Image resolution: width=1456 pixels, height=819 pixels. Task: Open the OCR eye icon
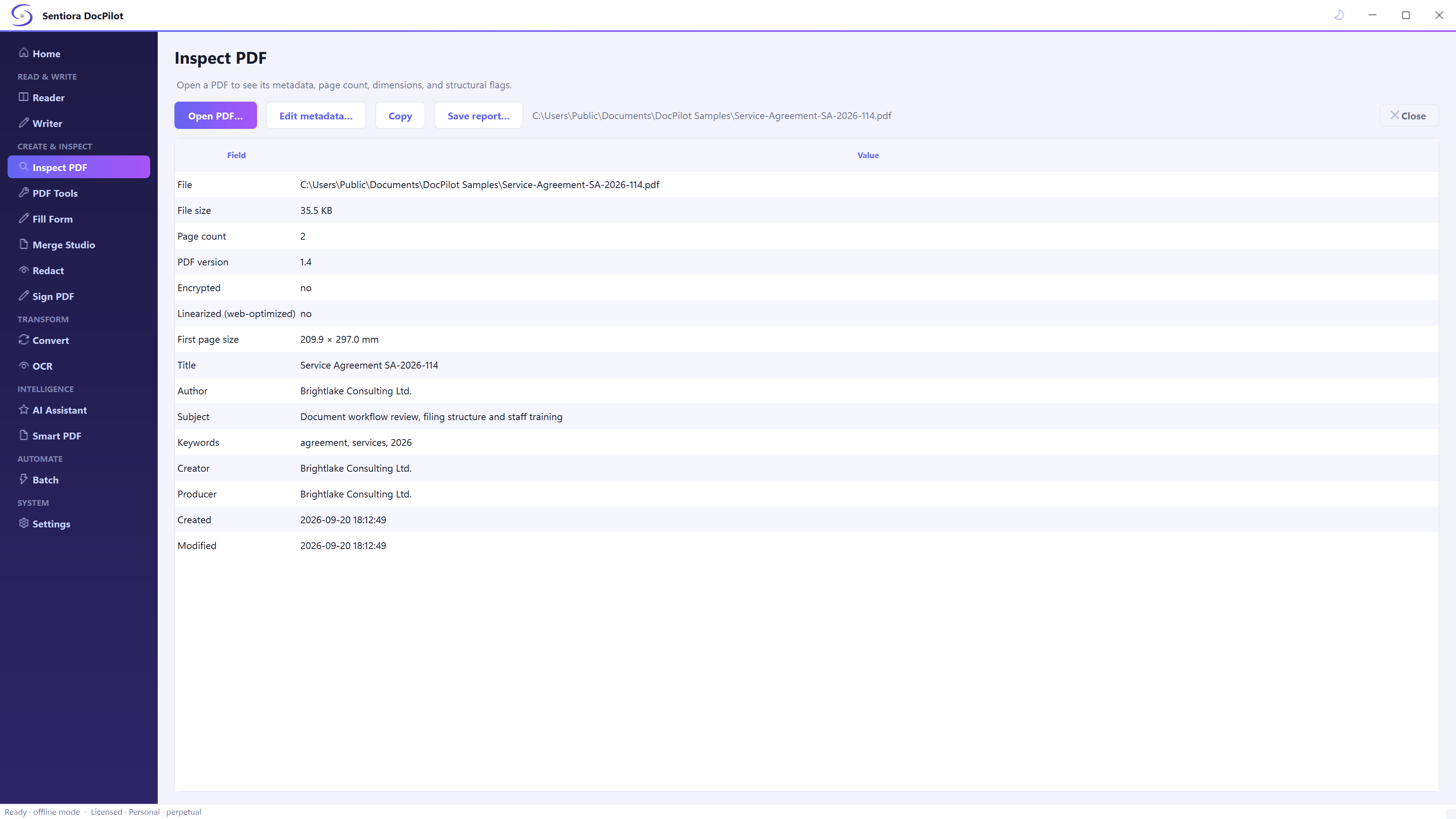point(24,365)
